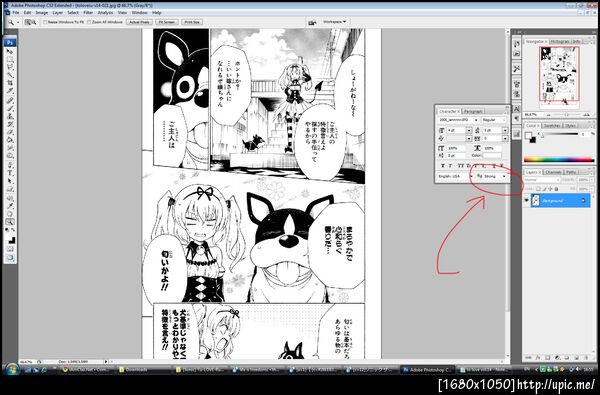Switch to Adobe Photoshop taskbar button
This screenshot has width=600, height=395.
click(427, 370)
